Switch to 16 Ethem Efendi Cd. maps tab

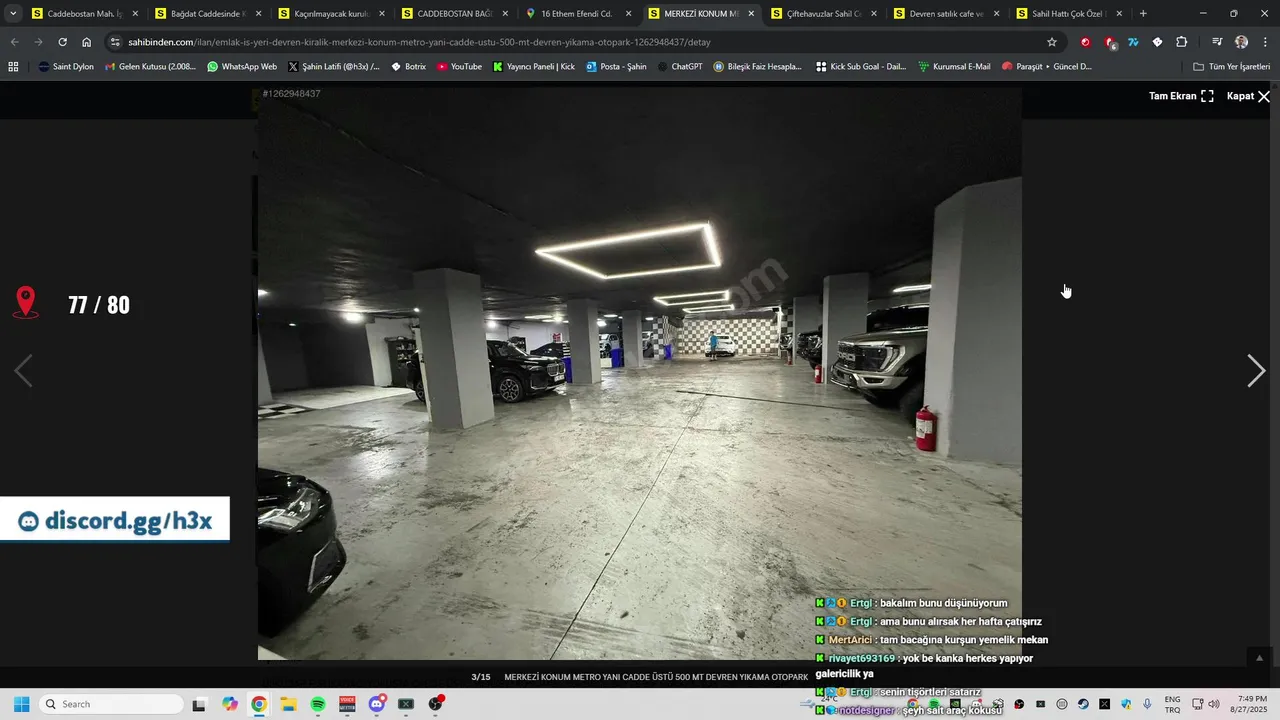(577, 14)
